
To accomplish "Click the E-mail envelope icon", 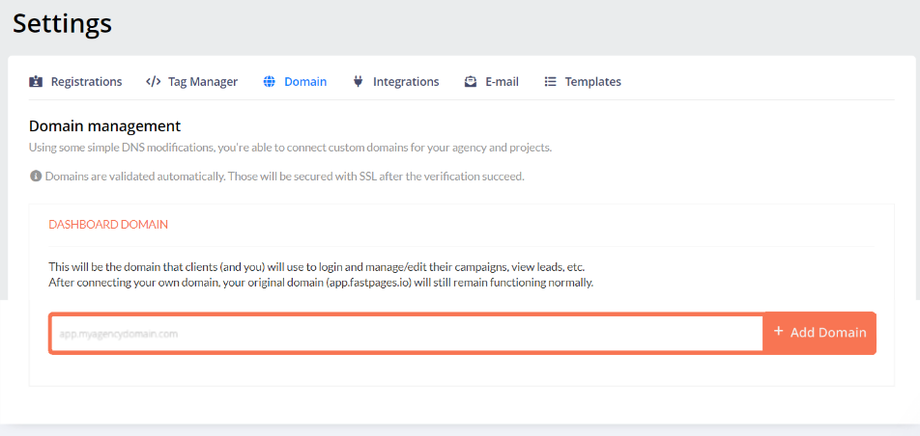I will (x=471, y=82).
